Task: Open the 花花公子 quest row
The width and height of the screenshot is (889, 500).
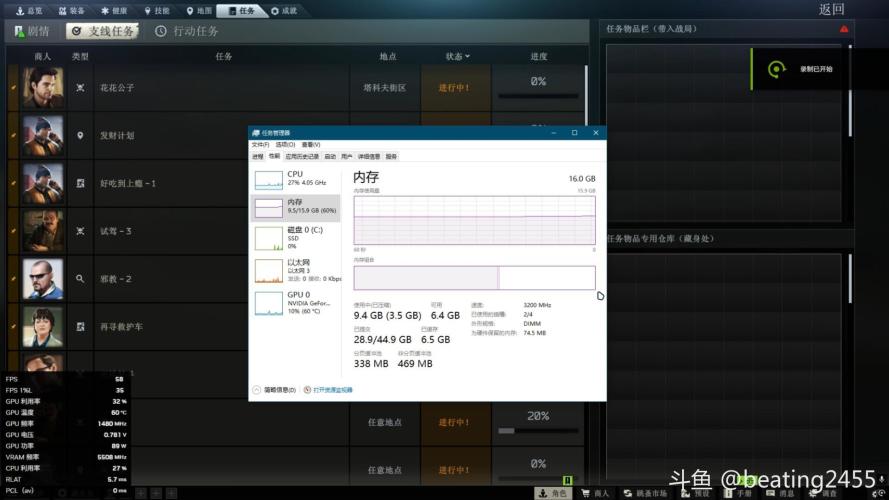Action: click(x=296, y=87)
